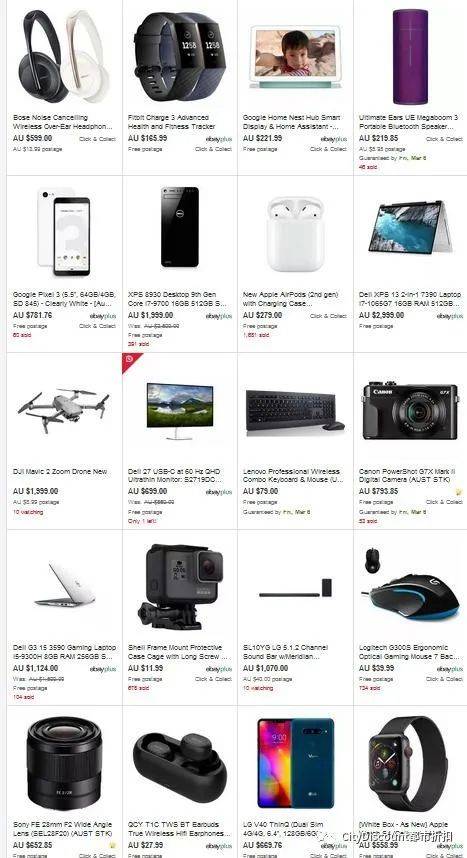Open Canon PowerShot G7X Mark II listing
Image resolution: width=467 pixels, height=858 pixels.
pyautogui.click(x=407, y=476)
